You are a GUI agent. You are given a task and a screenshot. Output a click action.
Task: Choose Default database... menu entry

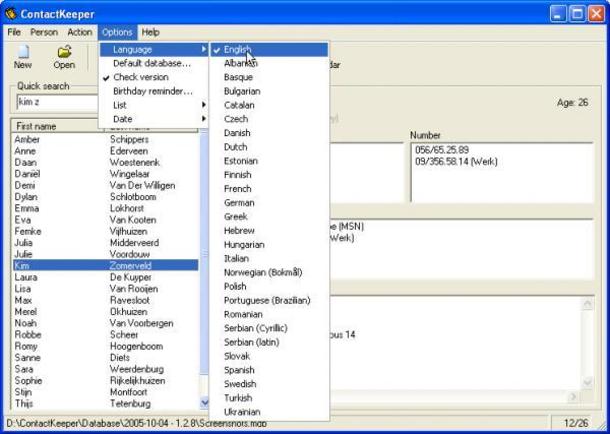153,63
